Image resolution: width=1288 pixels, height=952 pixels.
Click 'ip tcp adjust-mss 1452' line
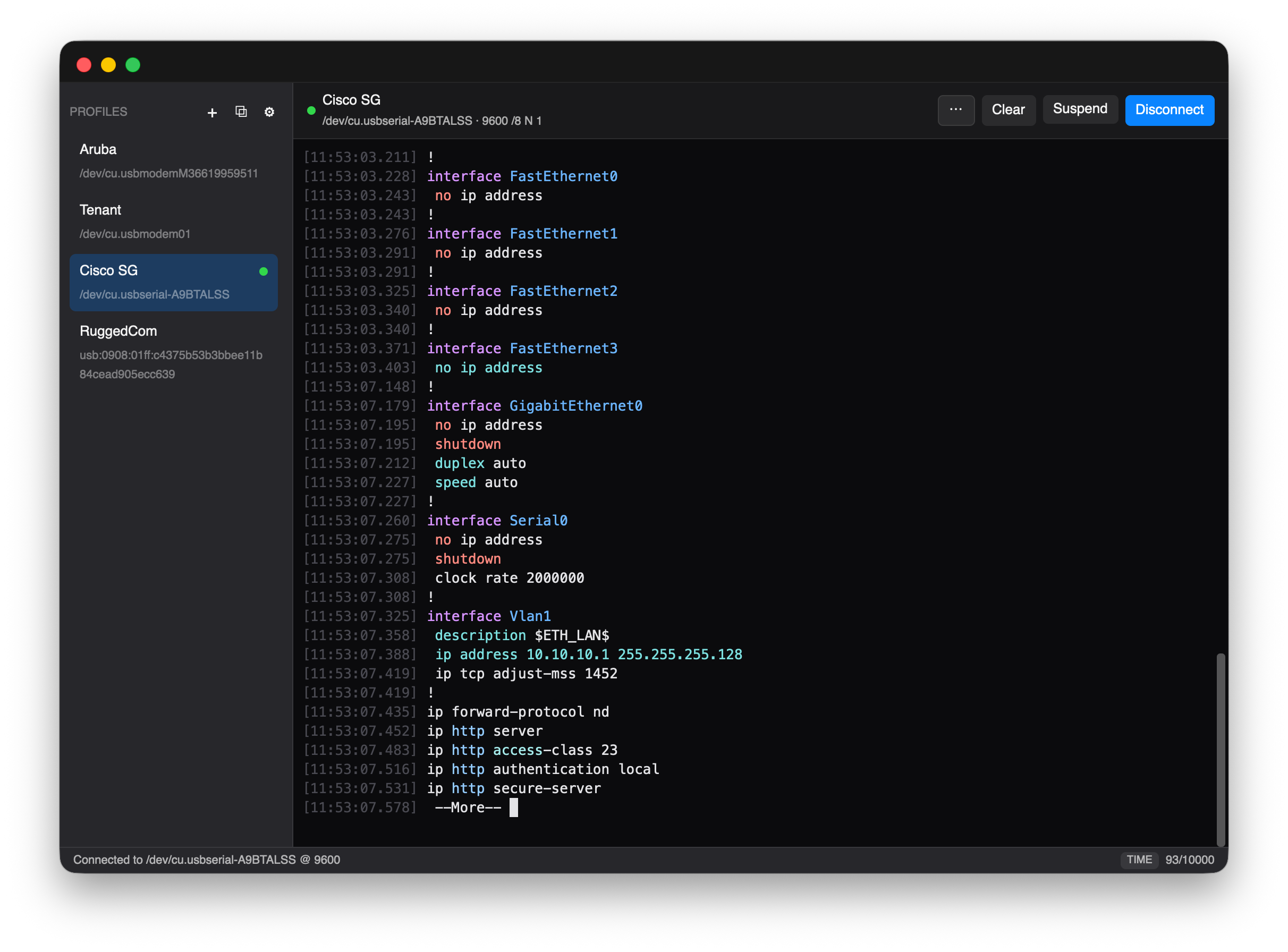(526, 673)
